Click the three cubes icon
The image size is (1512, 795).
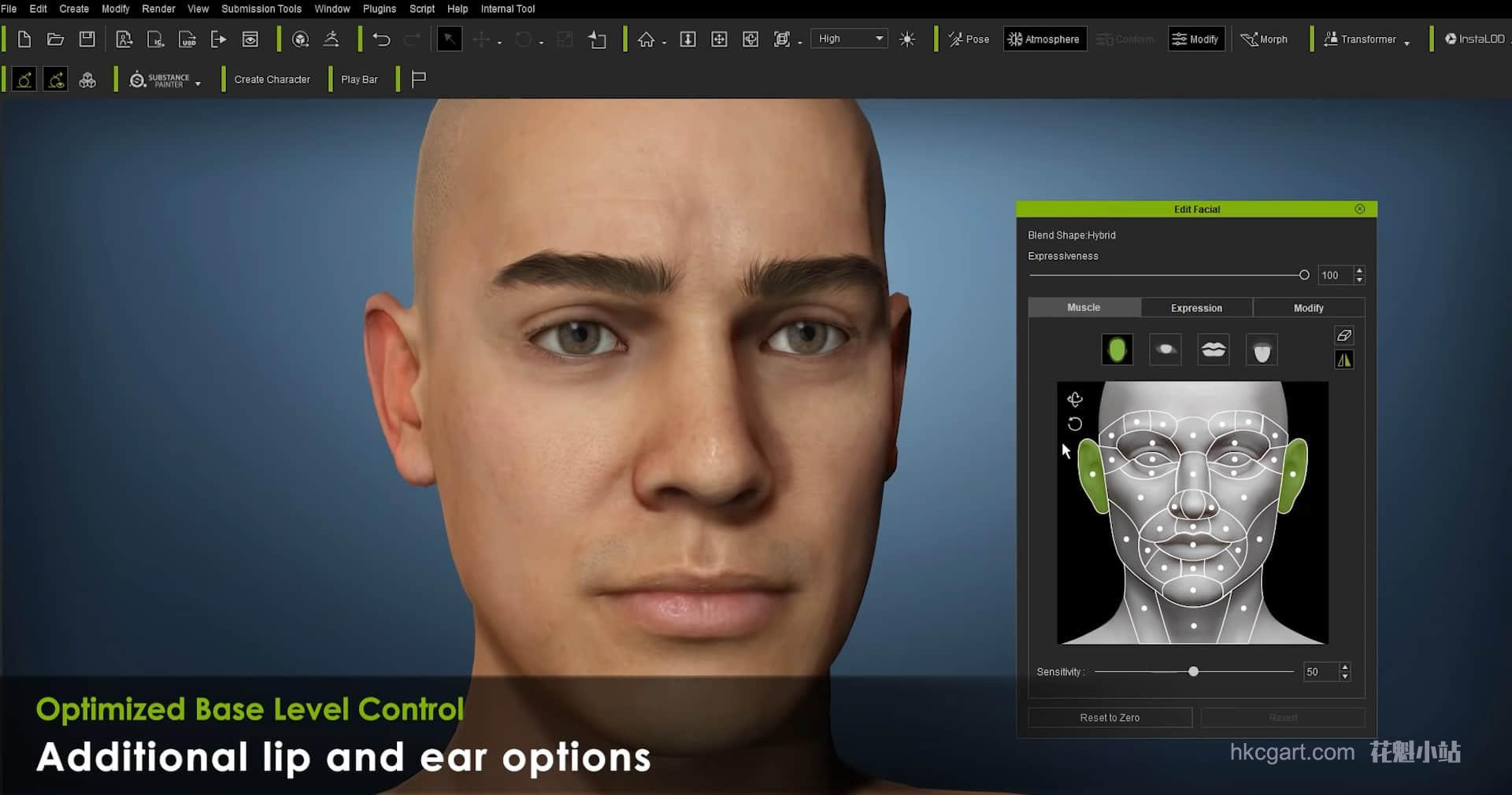point(87,79)
